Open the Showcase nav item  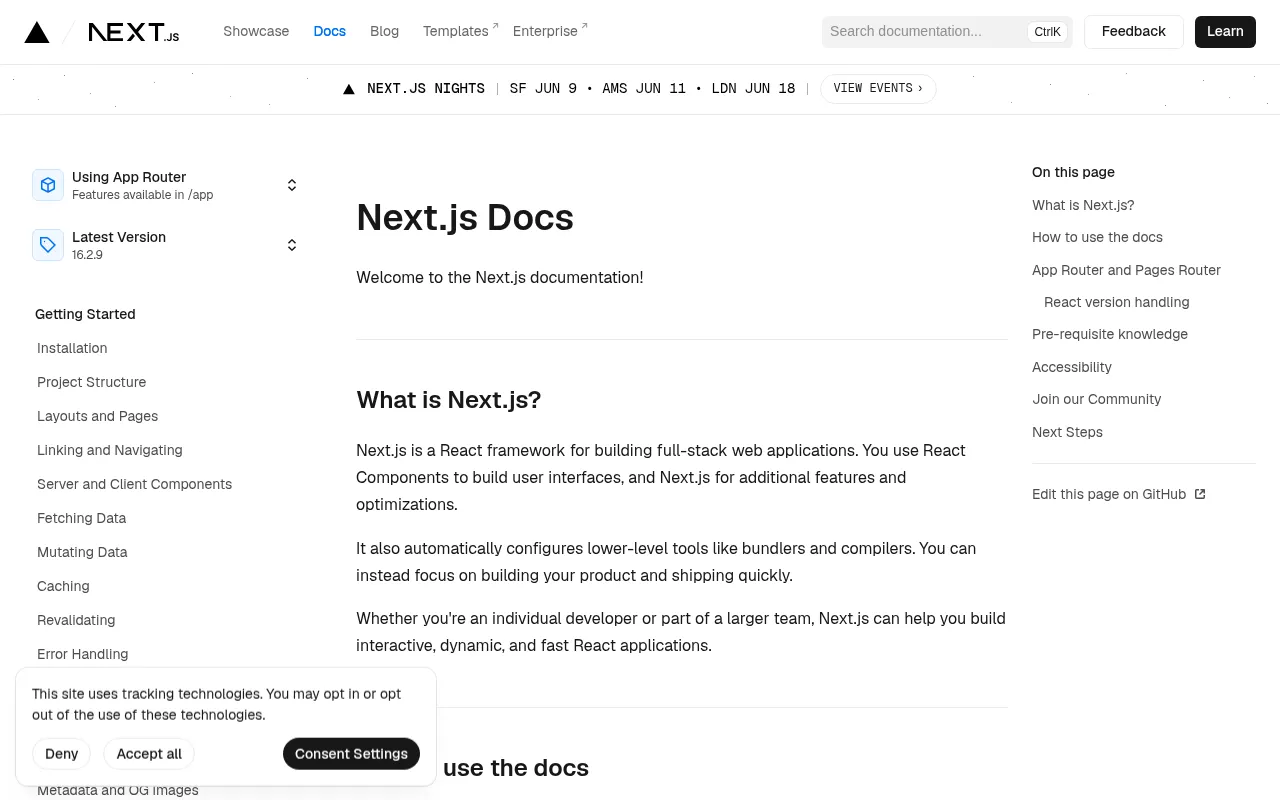(256, 31)
